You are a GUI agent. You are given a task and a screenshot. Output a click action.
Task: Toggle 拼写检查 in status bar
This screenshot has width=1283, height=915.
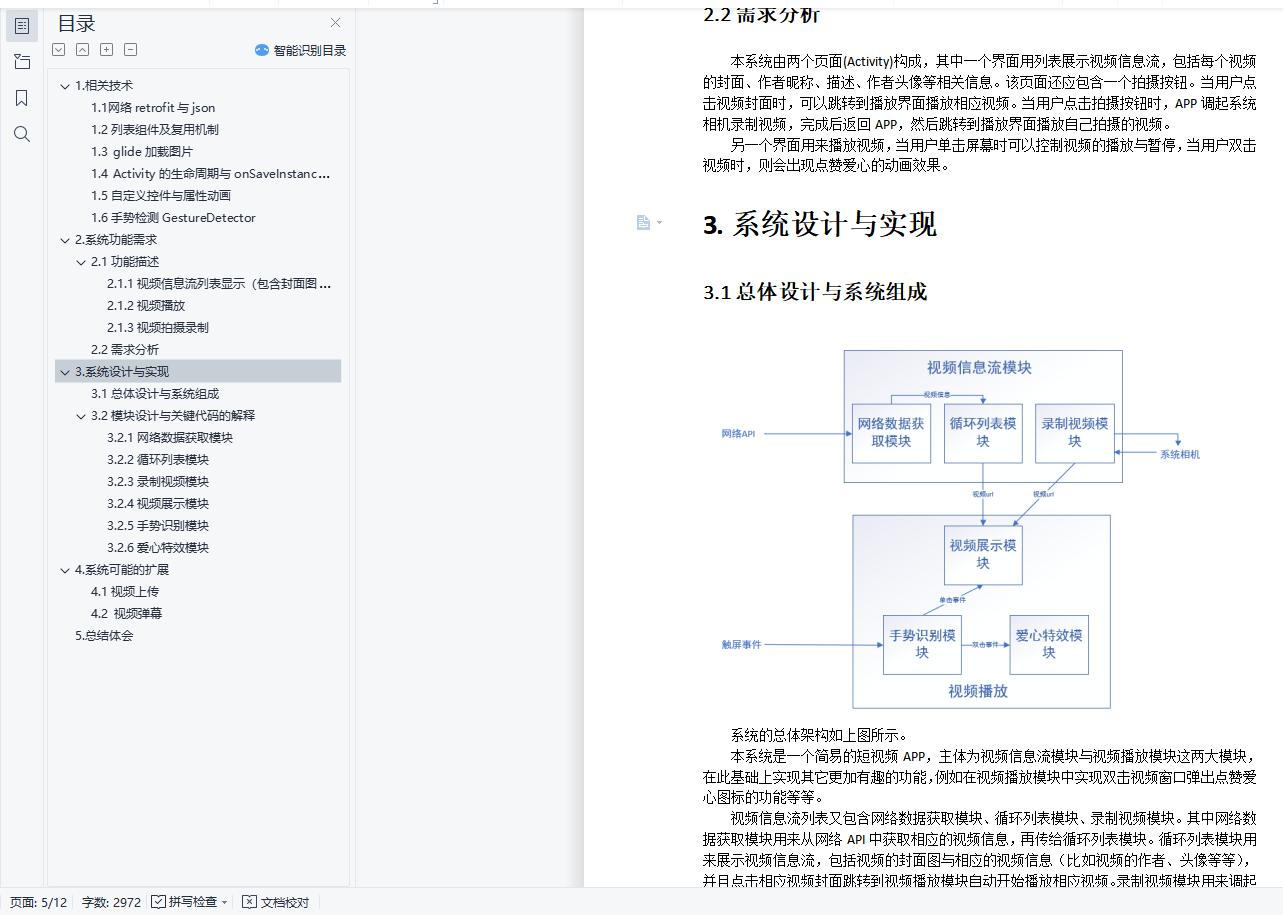[185, 902]
